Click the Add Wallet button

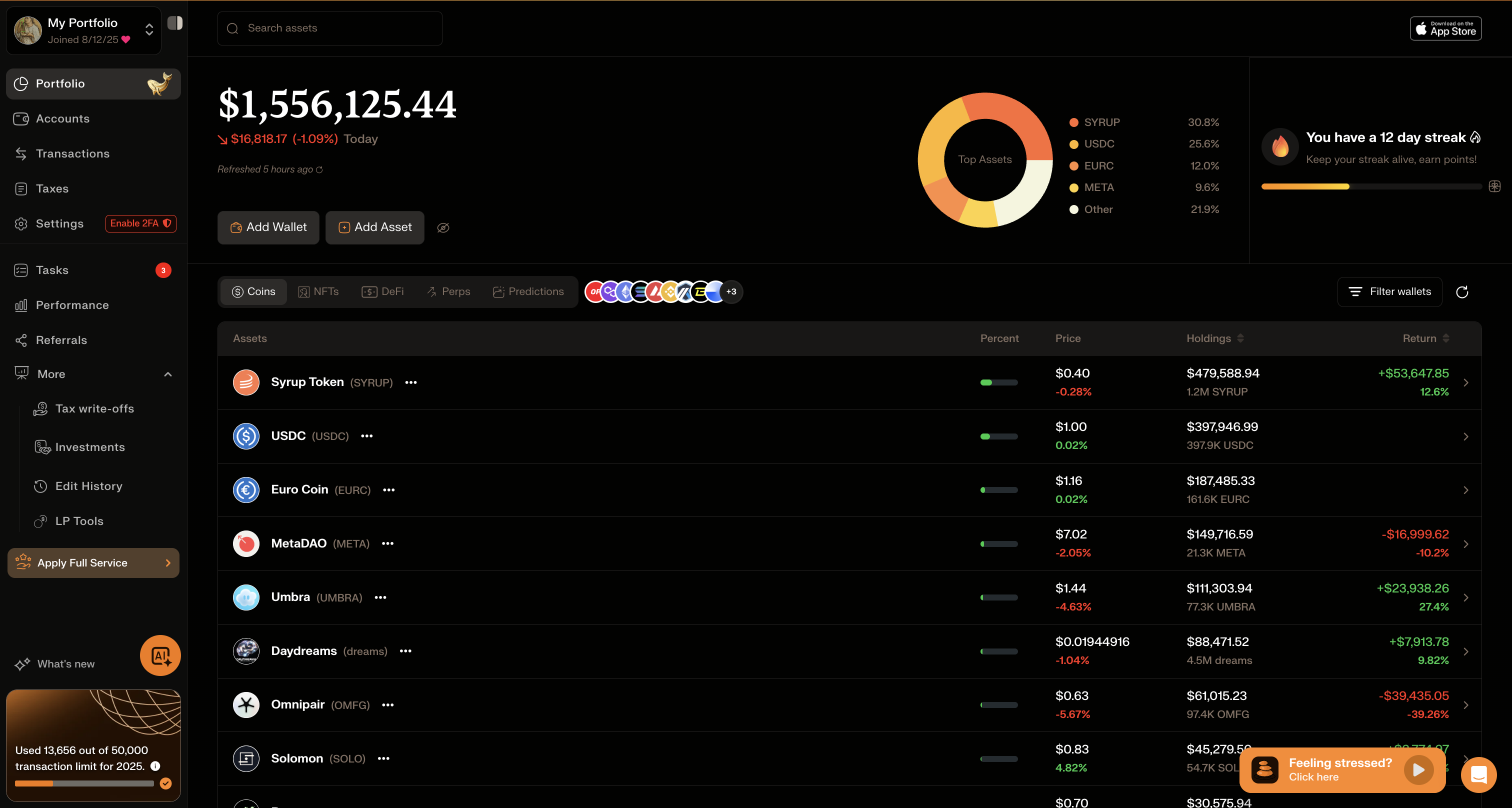(x=267, y=227)
